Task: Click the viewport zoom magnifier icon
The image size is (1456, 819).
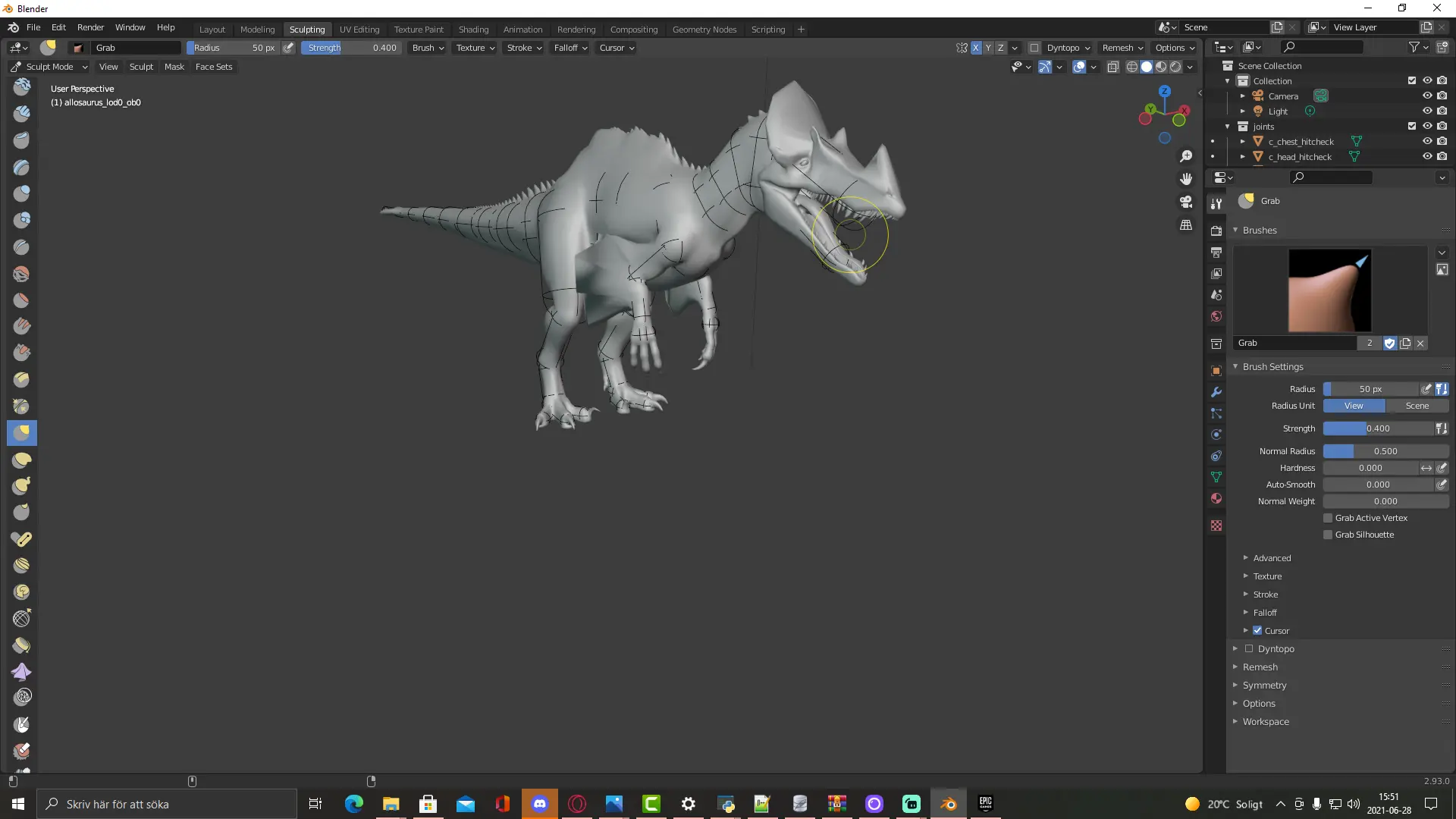Action: 1186,156
